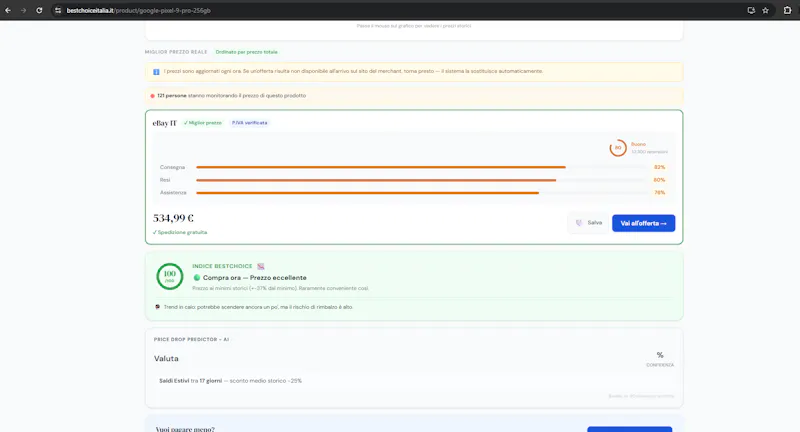Click the Buono rating label
800x432 pixels.
[638, 144]
